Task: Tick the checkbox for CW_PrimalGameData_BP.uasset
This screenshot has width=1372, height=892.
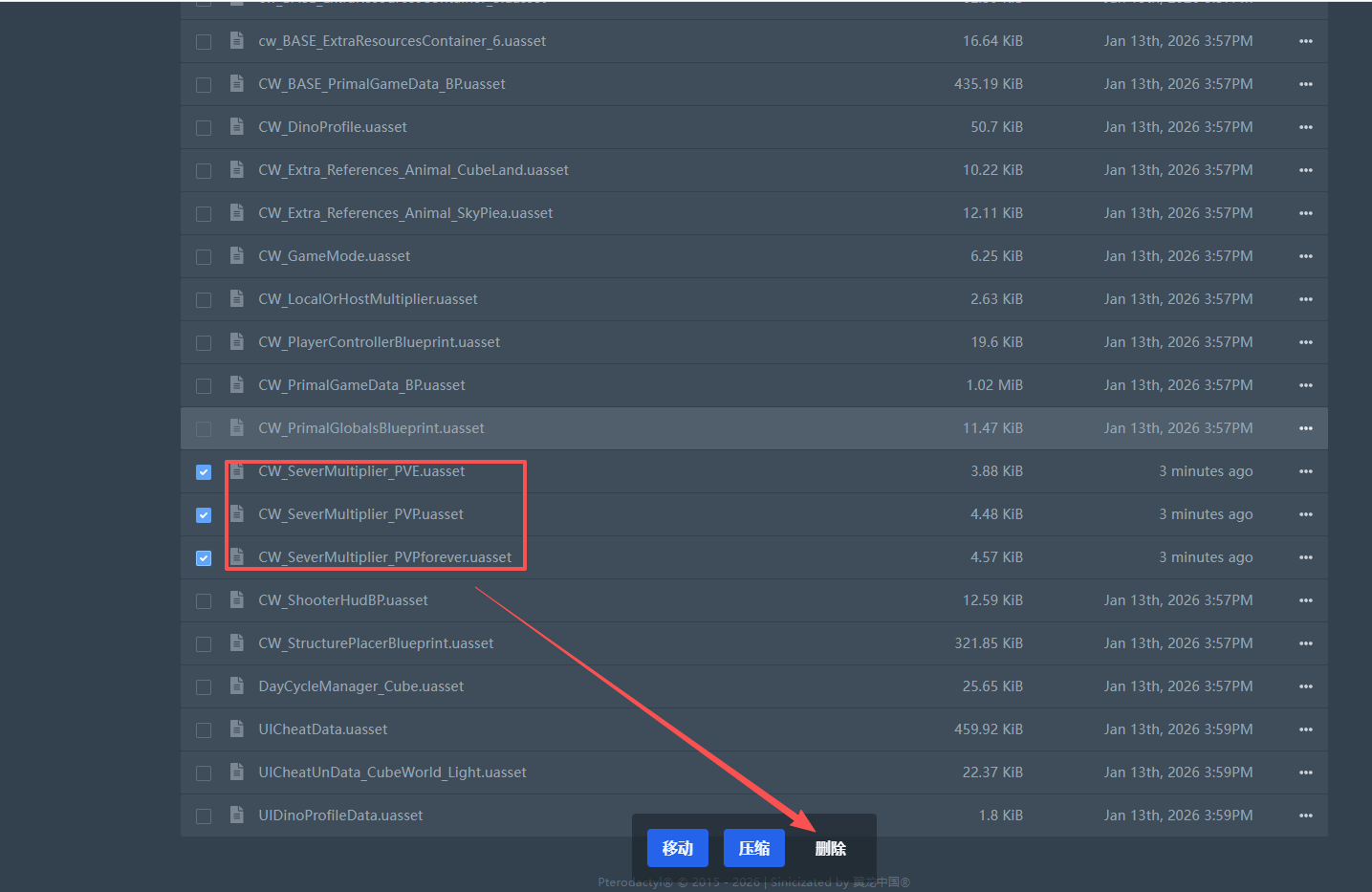Action: pyautogui.click(x=204, y=386)
